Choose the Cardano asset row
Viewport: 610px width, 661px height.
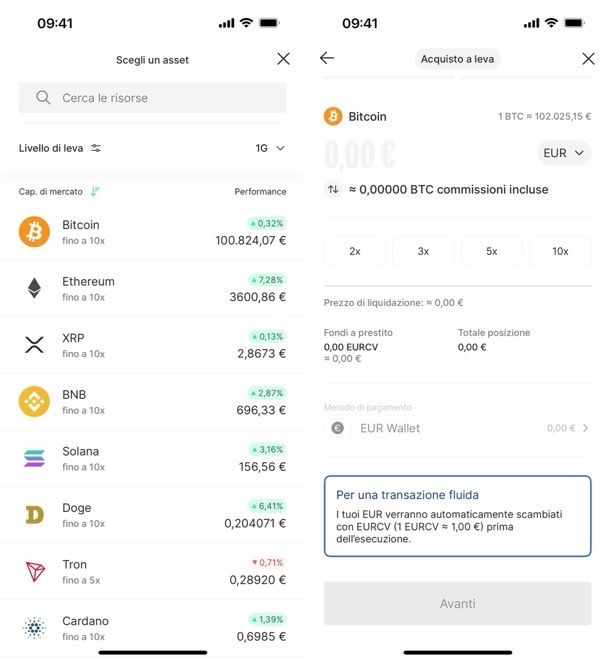[152, 628]
